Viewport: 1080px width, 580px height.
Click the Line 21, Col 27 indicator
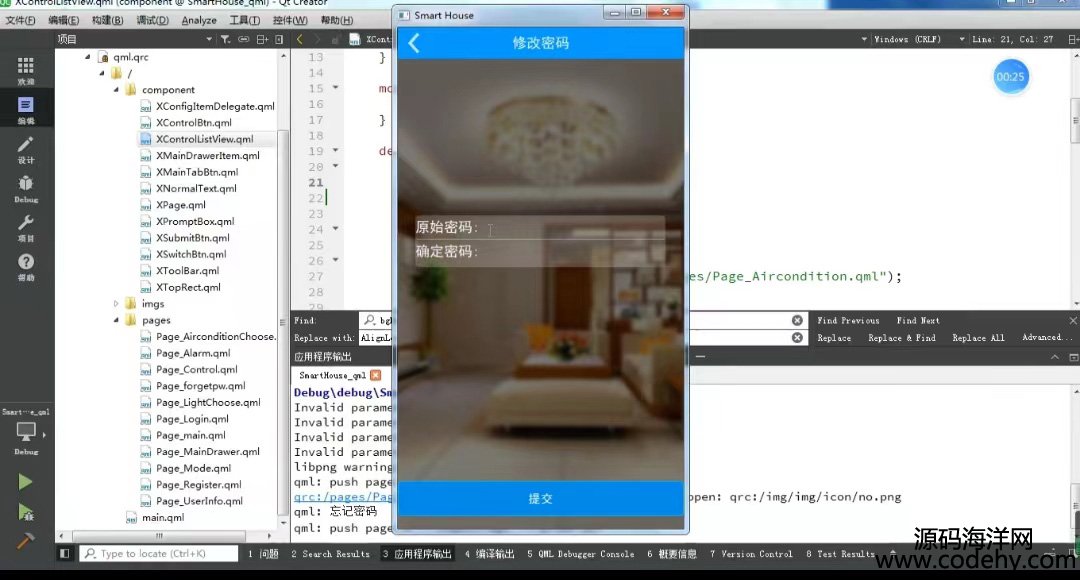click(1012, 39)
